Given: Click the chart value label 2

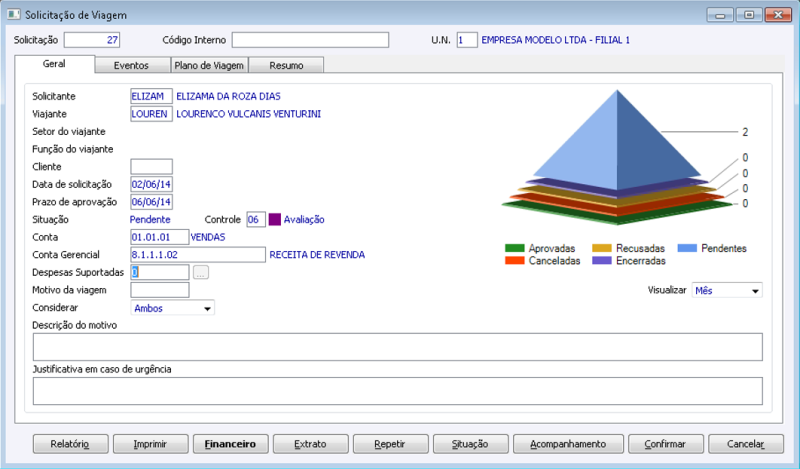Looking at the screenshot, I should (x=745, y=132).
